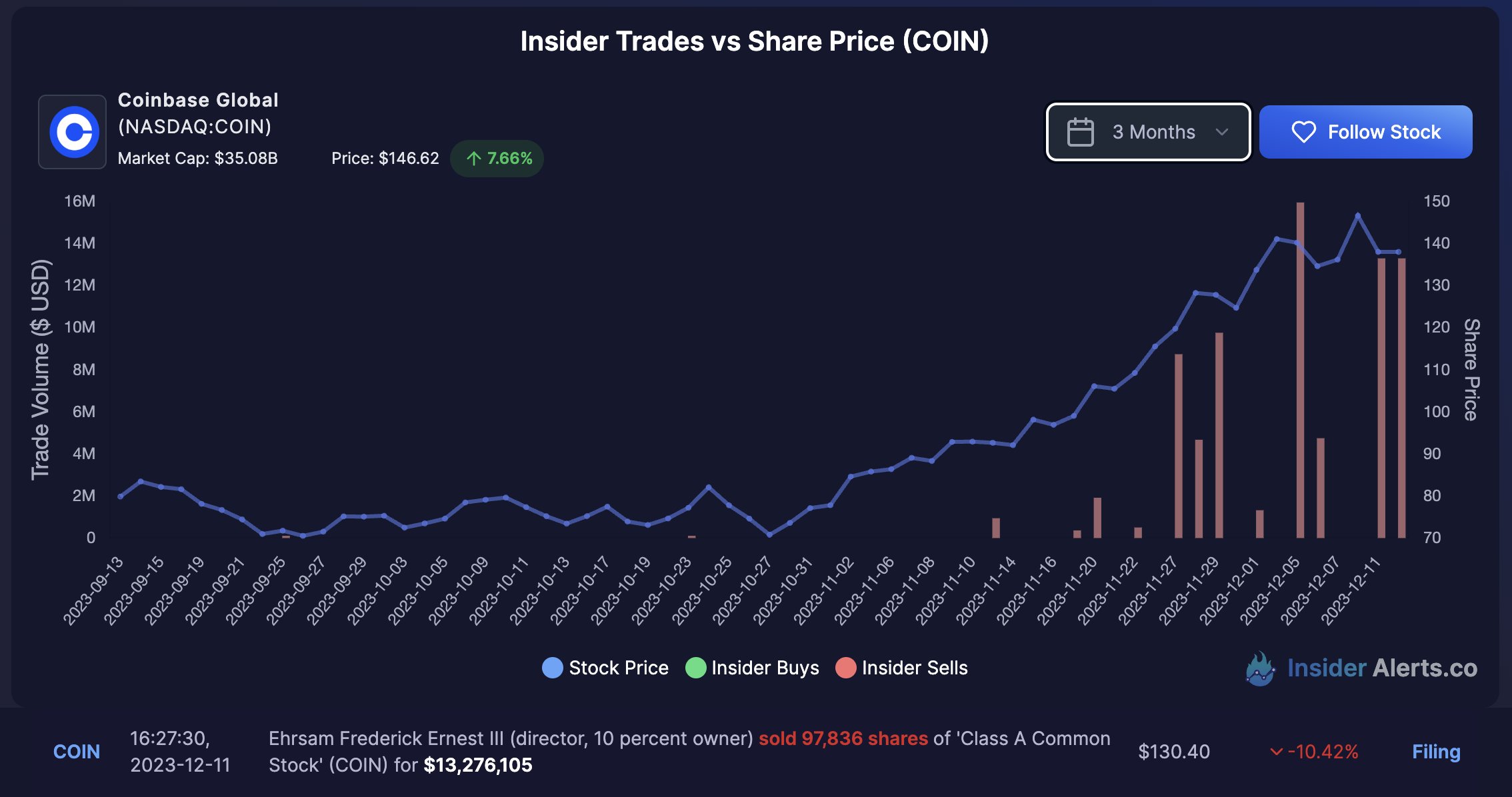Click the InsiderAlerts.co watermark text
The height and width of the screenshot is (797, 1512).
[x=1382, y=668]
